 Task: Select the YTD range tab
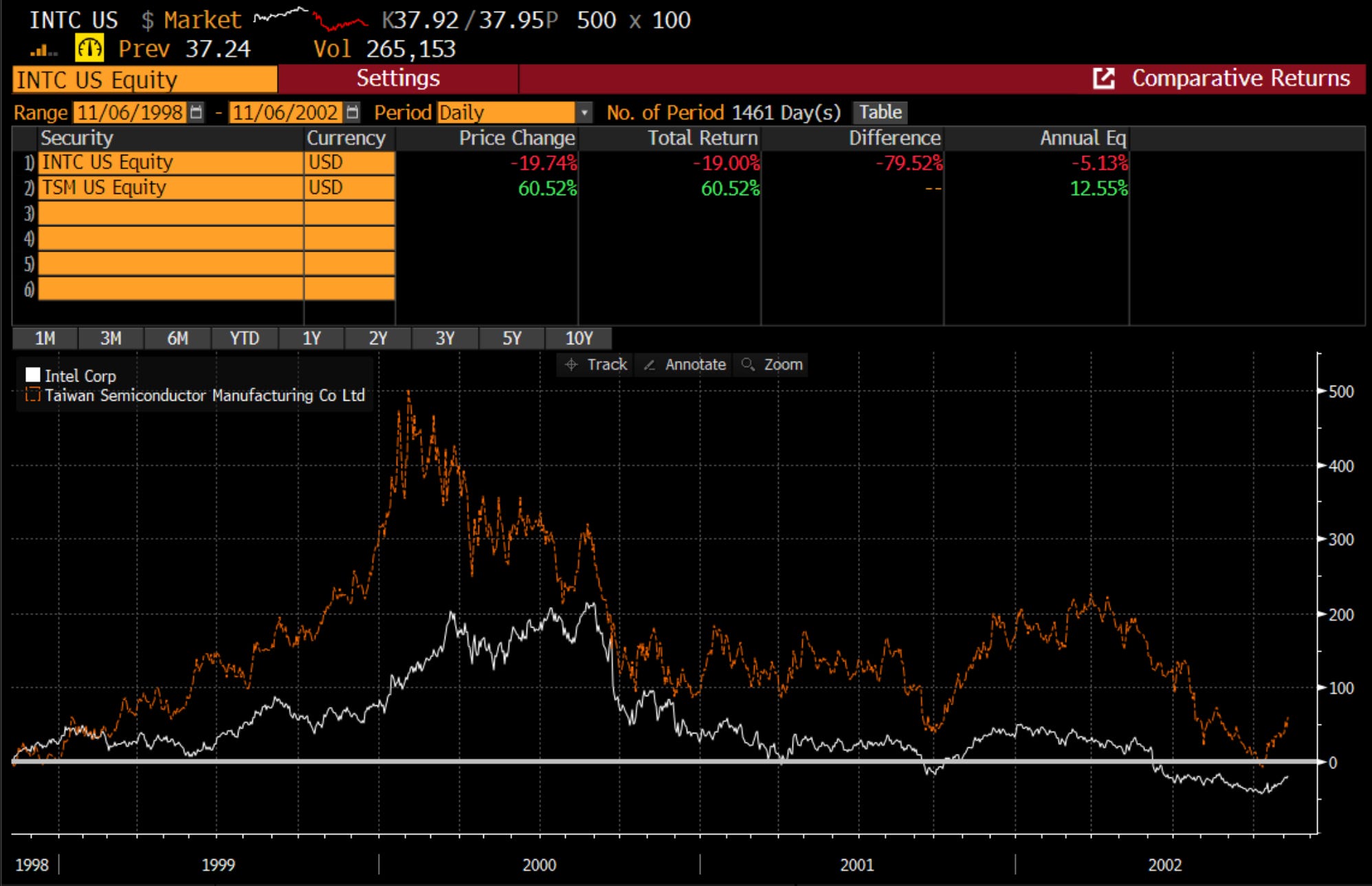[244, 338]
